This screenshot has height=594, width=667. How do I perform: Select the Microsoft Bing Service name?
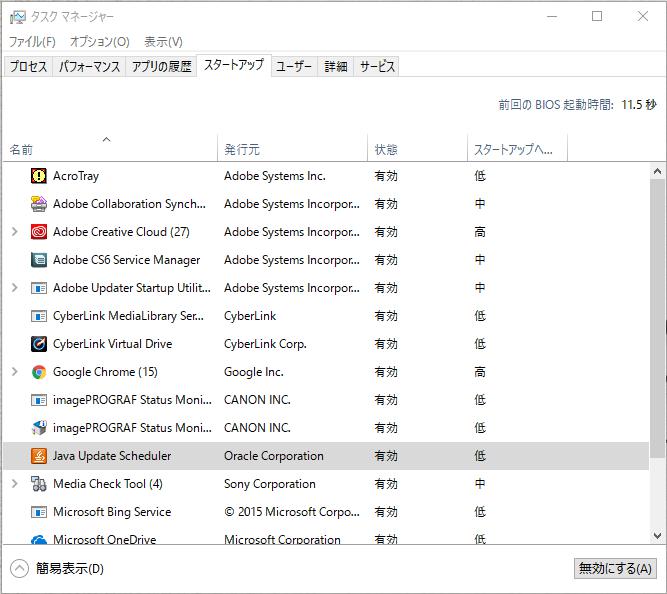(x=112, y=512)
